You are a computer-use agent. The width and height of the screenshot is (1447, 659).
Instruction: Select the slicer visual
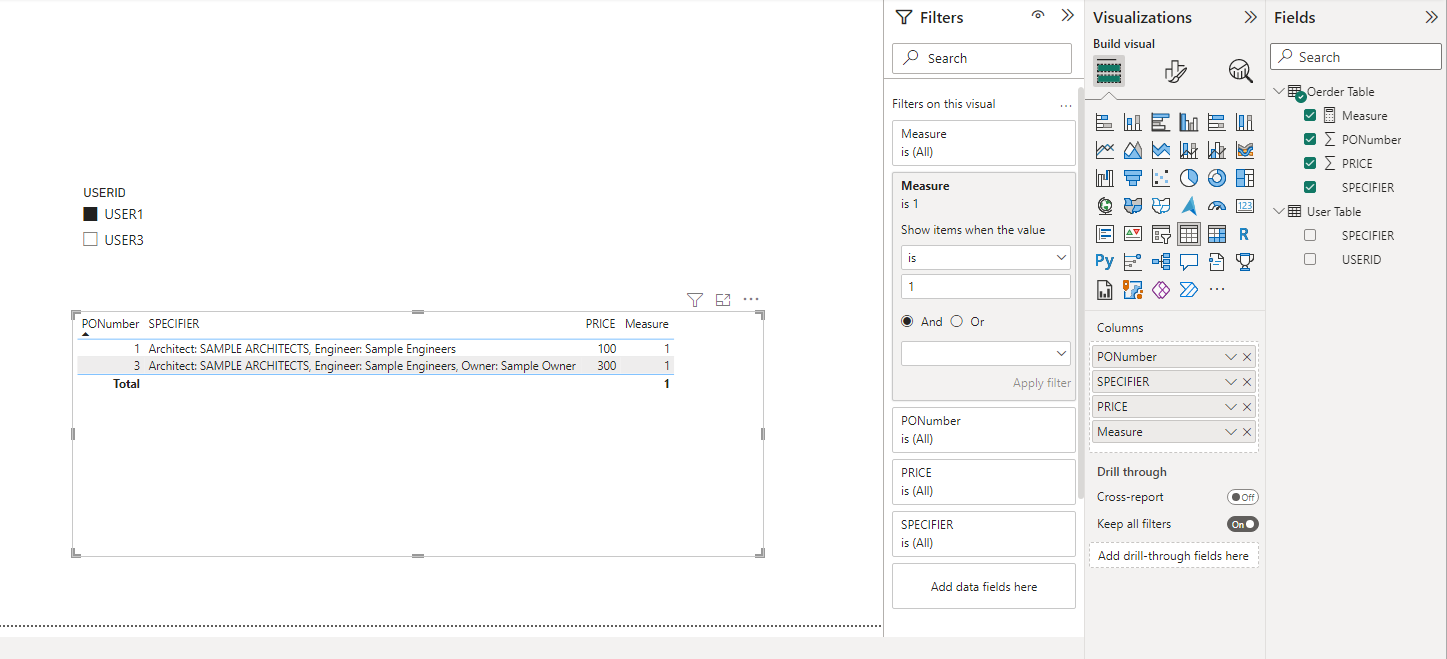1161,234
